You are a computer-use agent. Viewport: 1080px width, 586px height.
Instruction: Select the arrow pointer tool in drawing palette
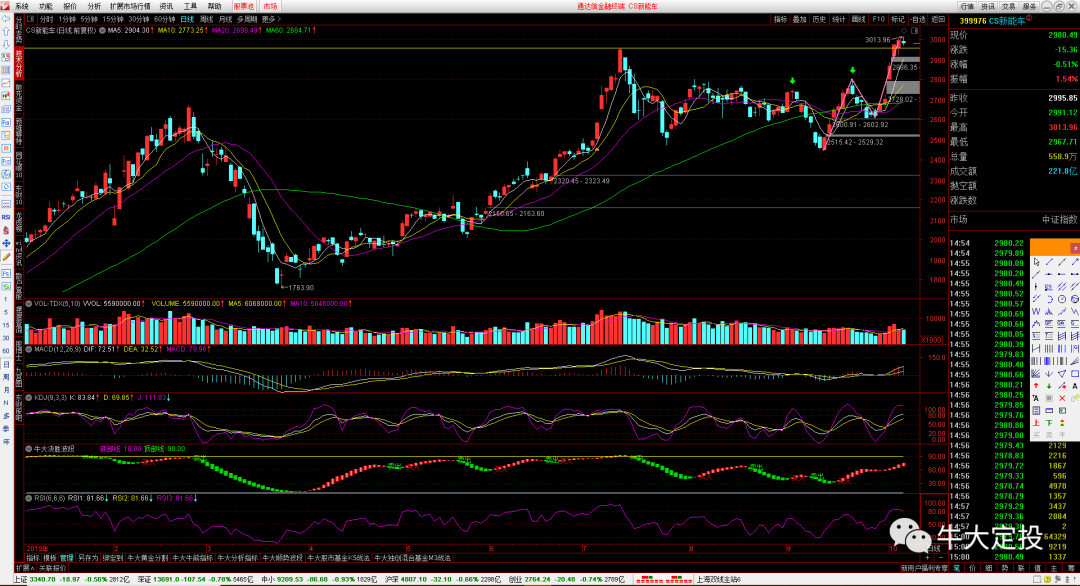pyautogui.click(x=1036, y=262)
